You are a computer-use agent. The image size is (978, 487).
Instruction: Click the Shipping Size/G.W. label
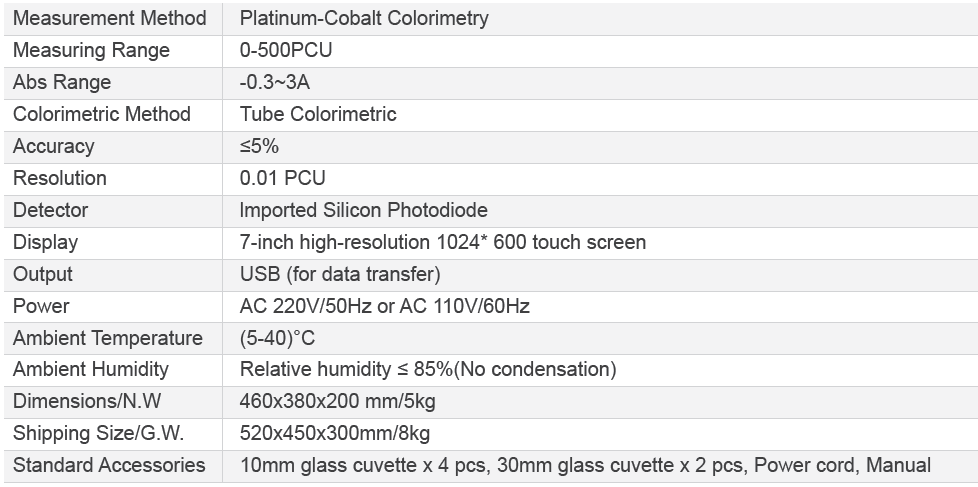99,433
